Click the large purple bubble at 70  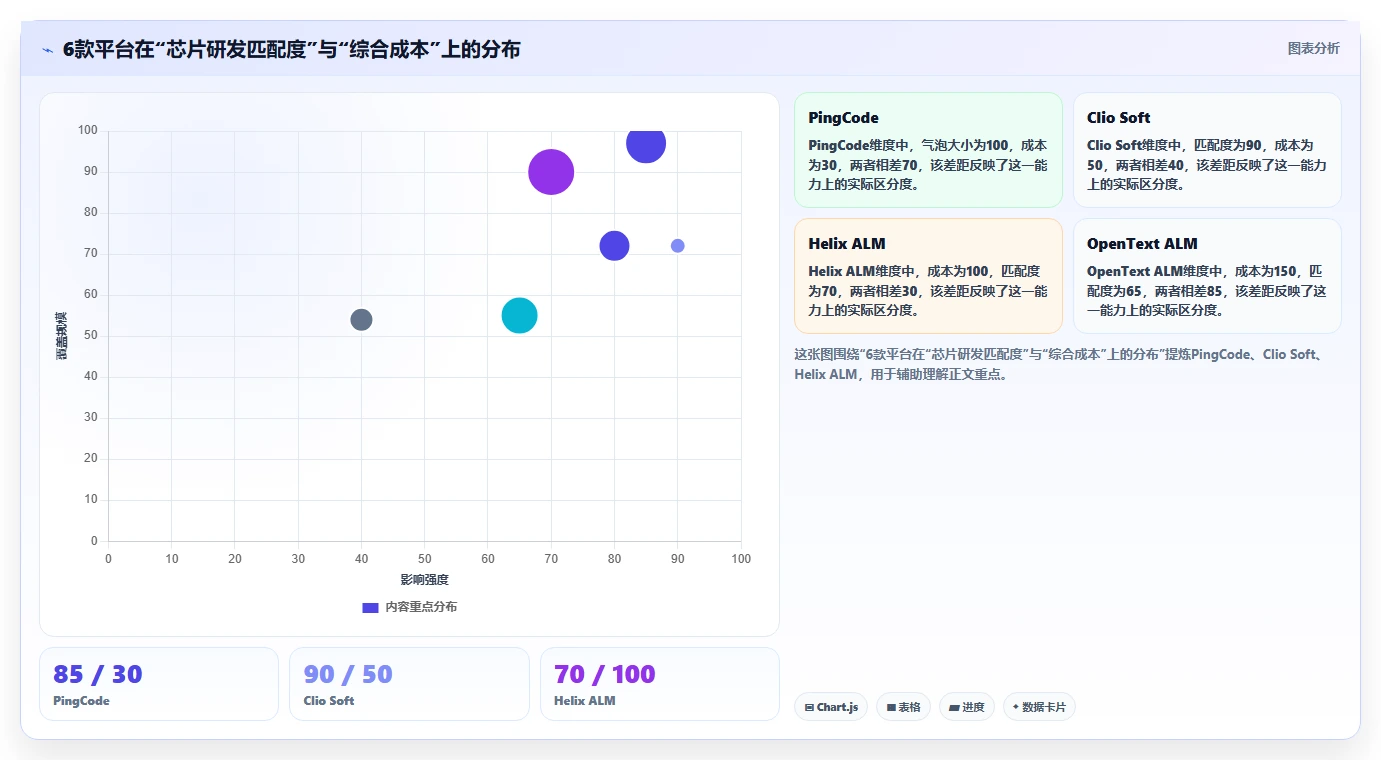click(x=551, y=172)
